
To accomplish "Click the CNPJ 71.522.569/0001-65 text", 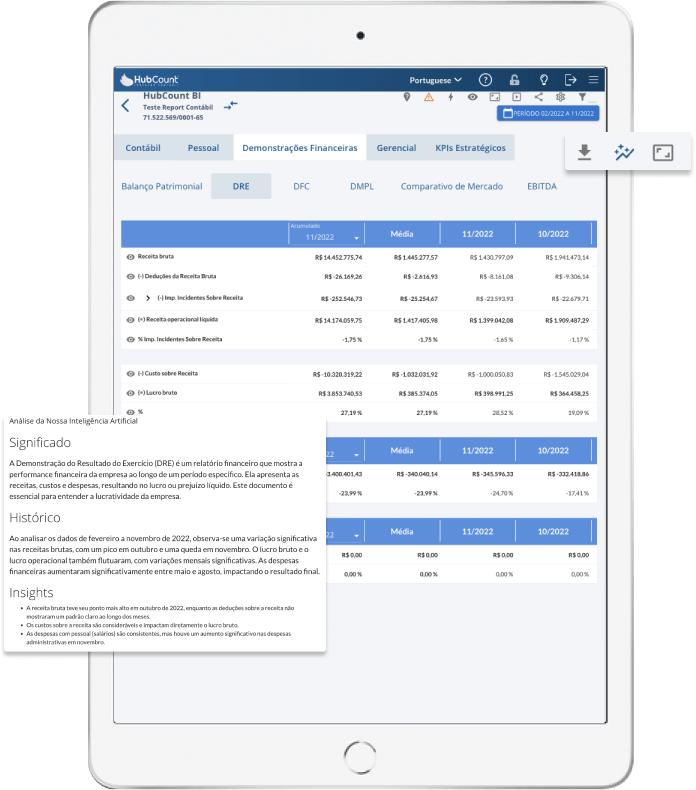I will [173, 117].
